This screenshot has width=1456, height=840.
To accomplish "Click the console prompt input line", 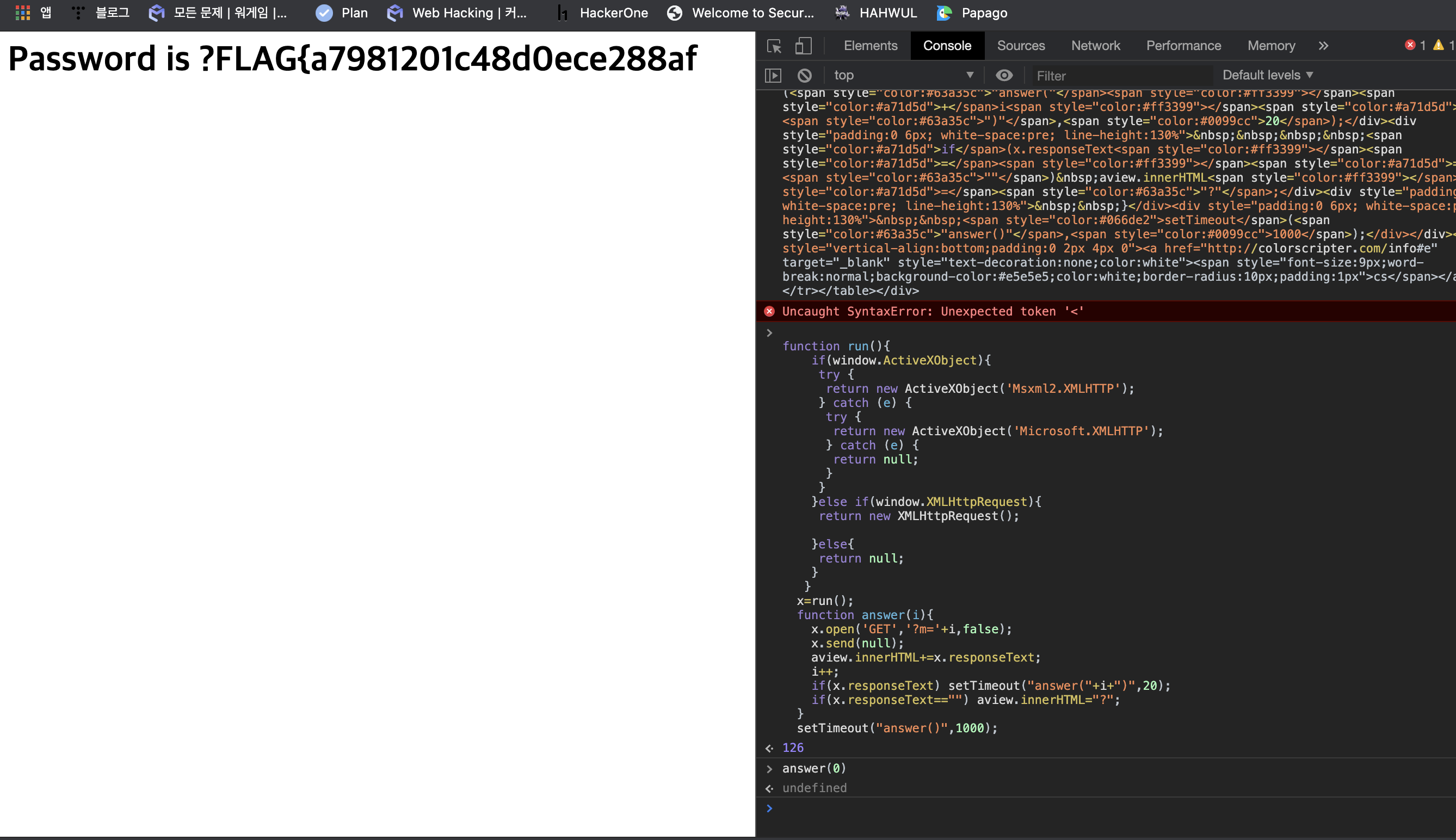I will [1096, 808].
